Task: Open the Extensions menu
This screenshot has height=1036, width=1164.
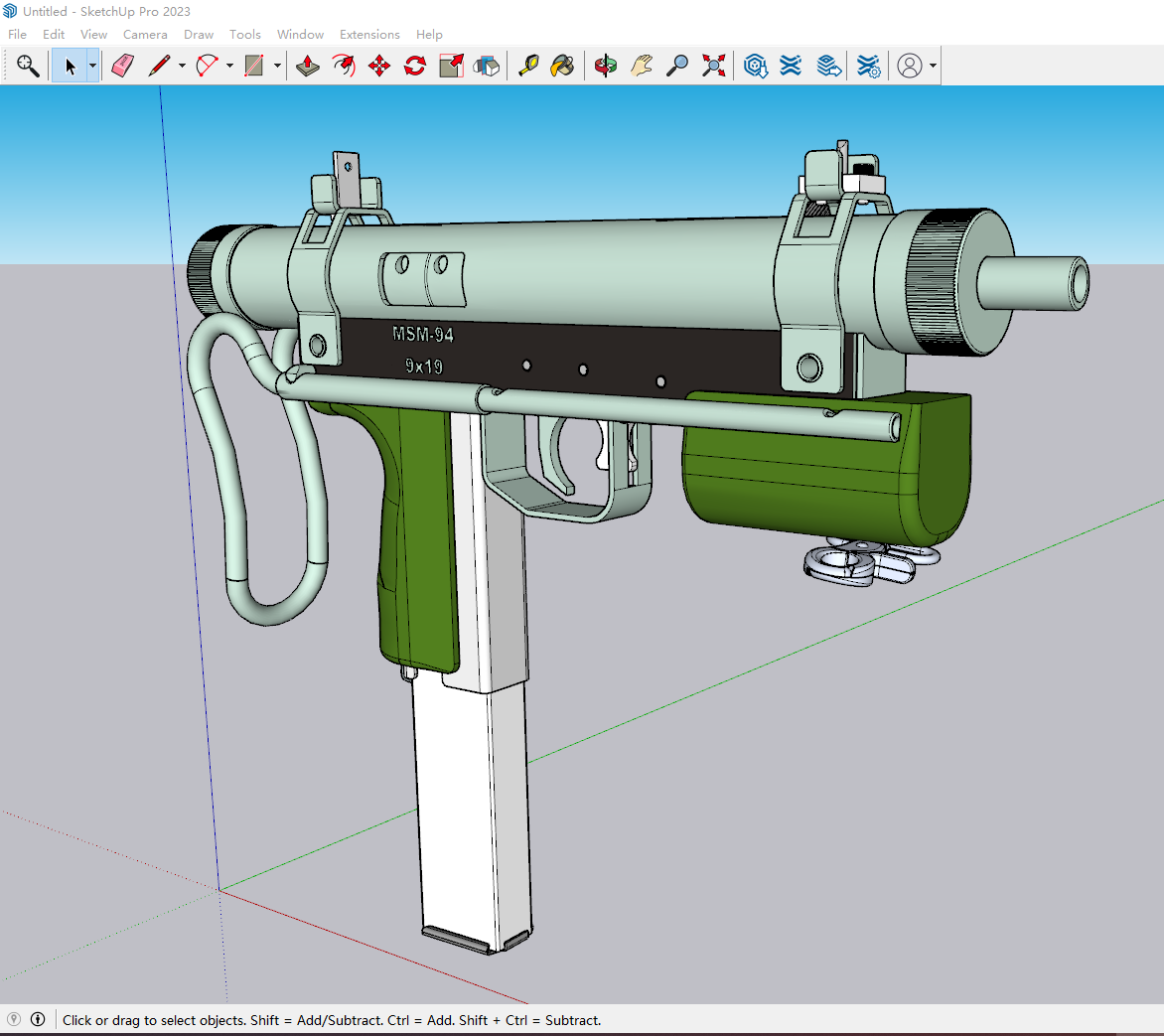Action: click(x=369, y=34)
